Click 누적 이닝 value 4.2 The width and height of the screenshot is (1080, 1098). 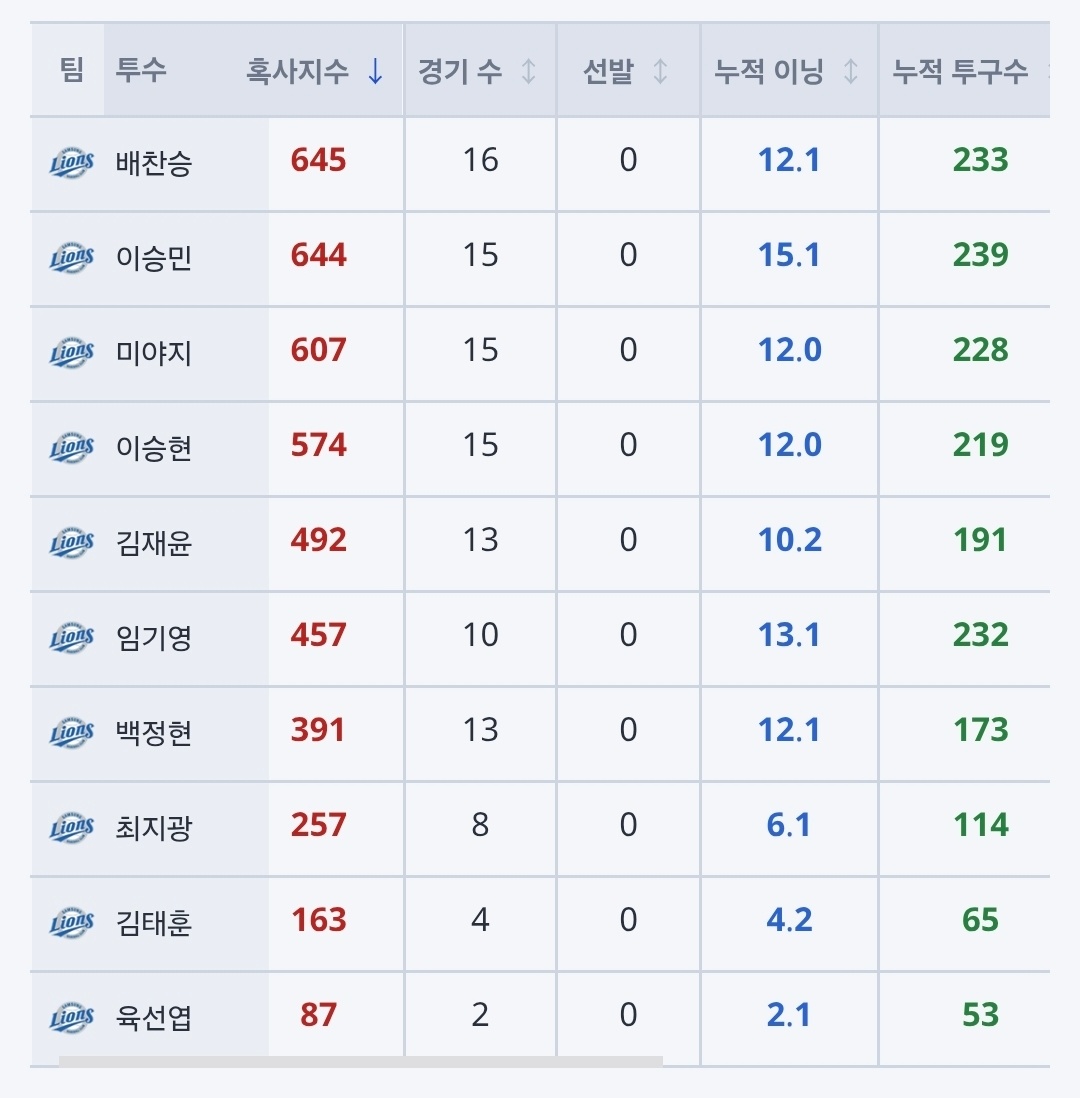point(789,919)
